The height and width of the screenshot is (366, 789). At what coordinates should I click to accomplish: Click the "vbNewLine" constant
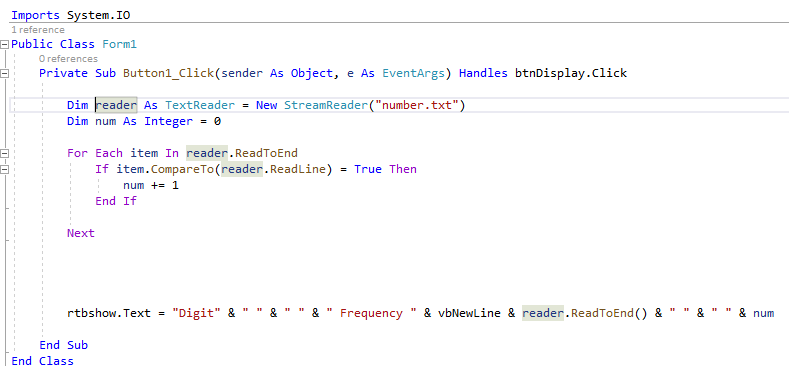469,313
